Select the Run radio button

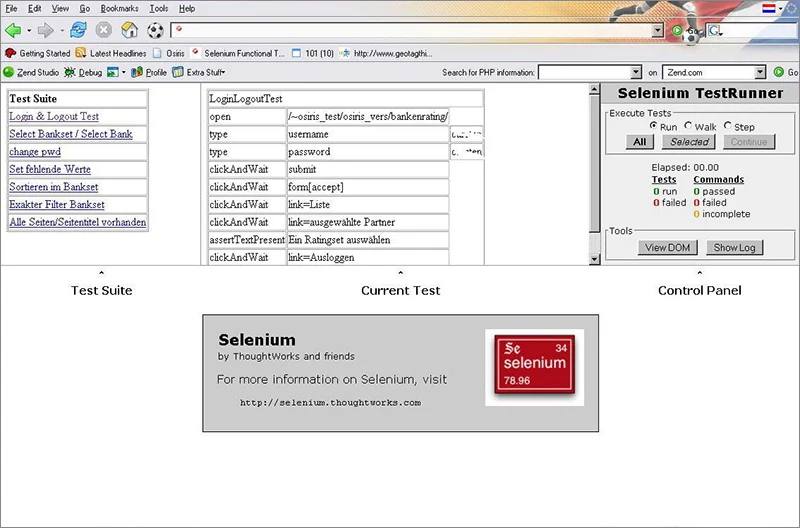pos(653,125)
